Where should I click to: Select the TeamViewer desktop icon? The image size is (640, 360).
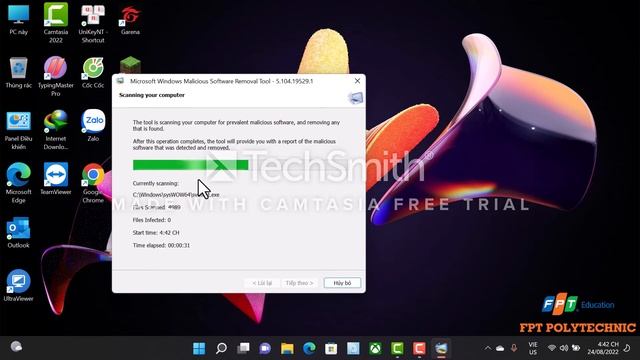56,178
